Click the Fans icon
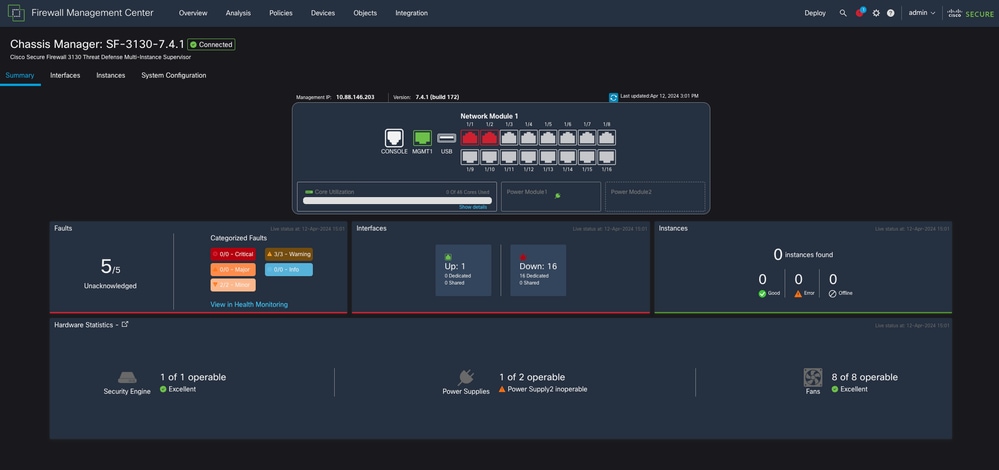This screenshot has width=999, height=470. pos(813,378)
